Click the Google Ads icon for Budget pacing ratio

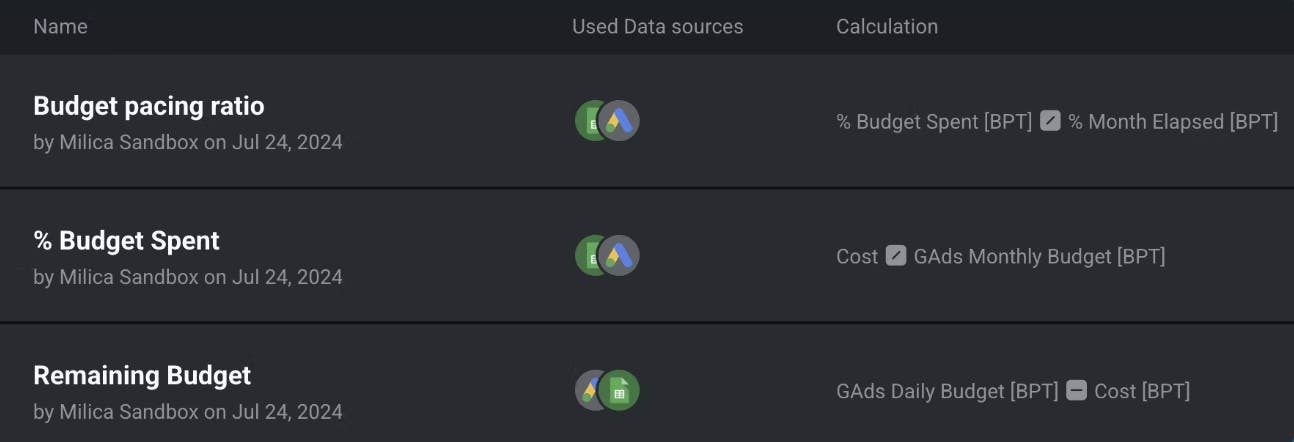point(621,121)
